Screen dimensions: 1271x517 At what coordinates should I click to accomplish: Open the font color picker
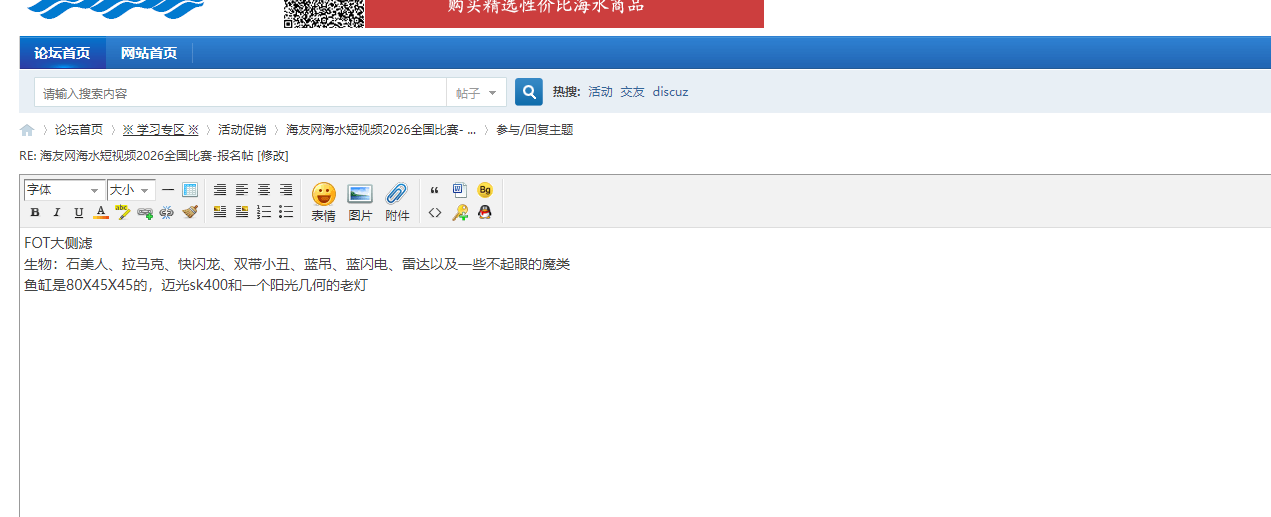[101, 212]
